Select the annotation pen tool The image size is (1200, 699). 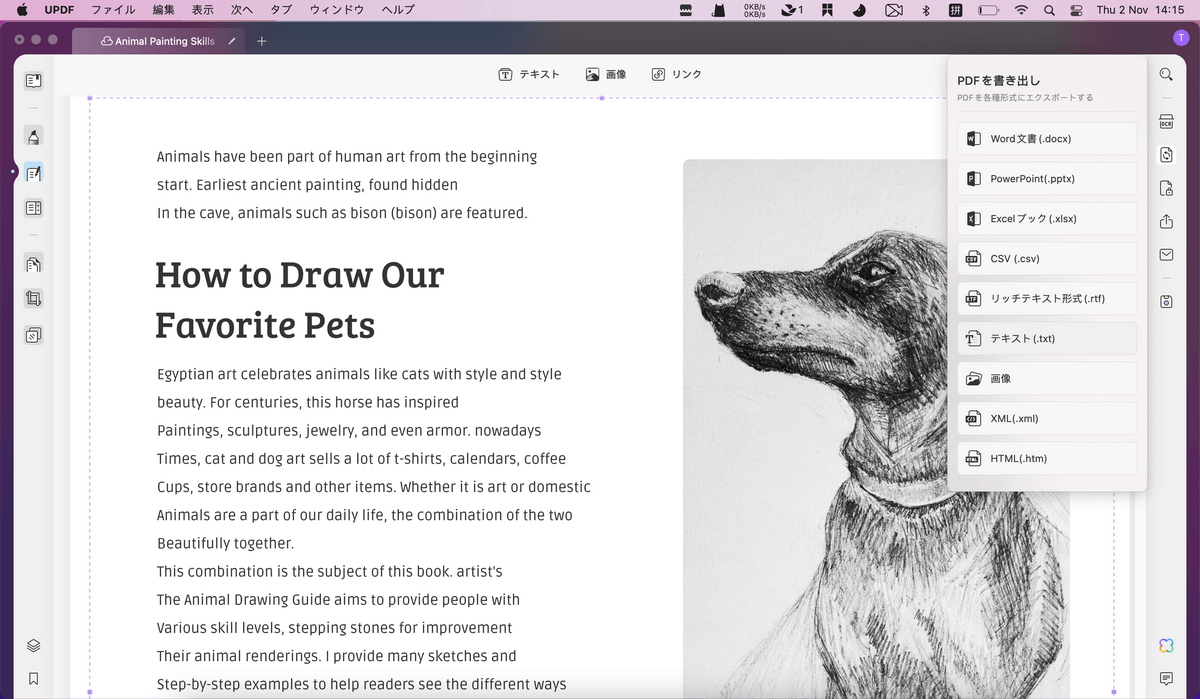pyautogui.click(x=33, y=136)
